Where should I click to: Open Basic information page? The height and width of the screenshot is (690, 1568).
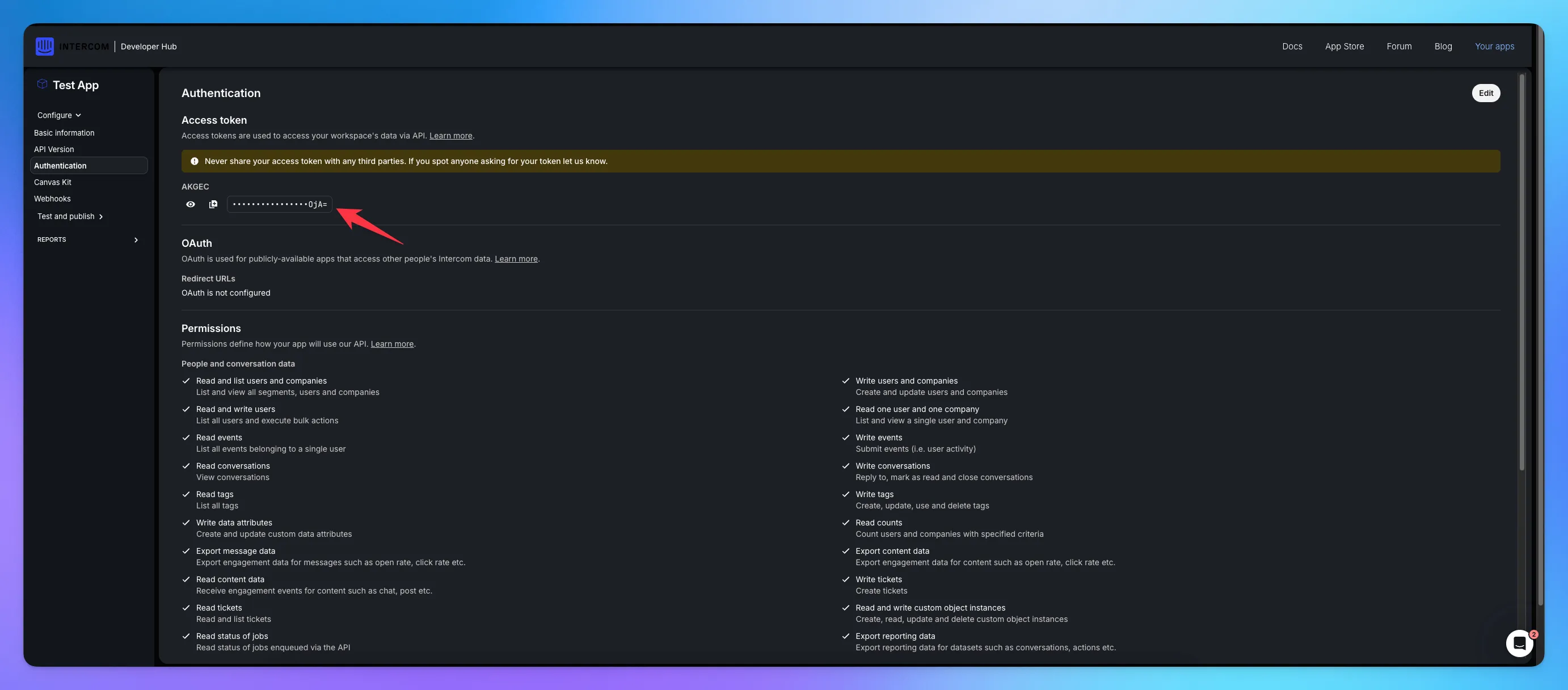pos(64,133)
